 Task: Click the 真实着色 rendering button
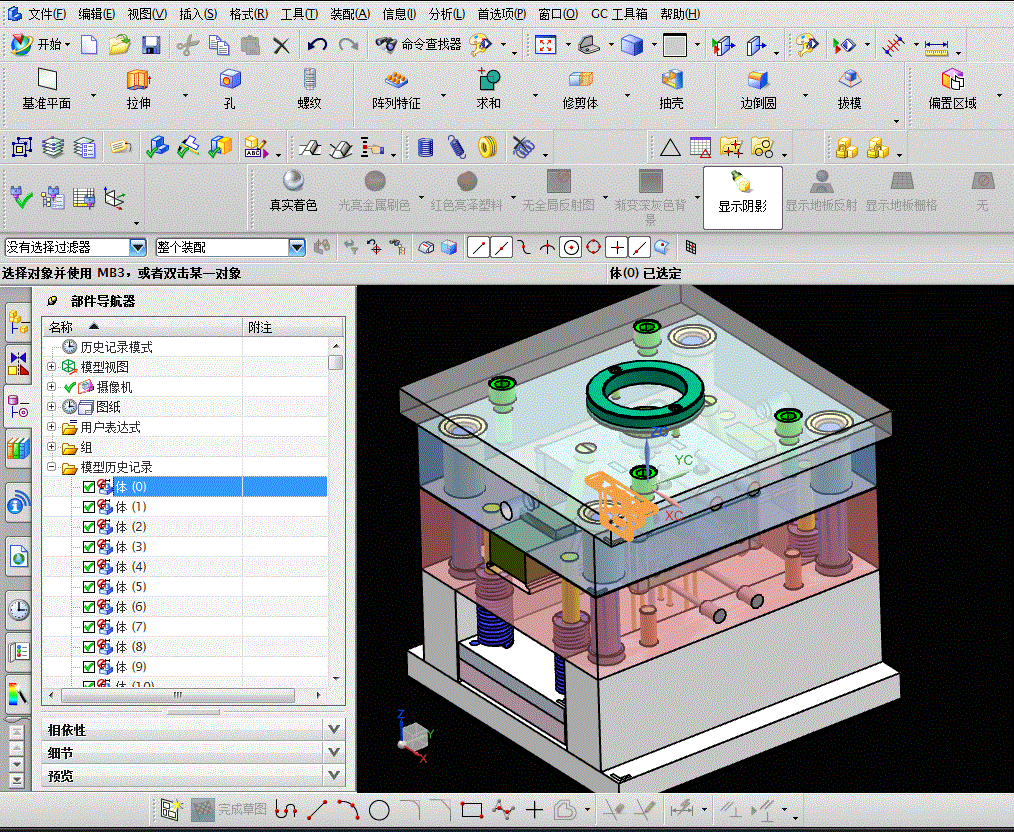coord(293,190)
